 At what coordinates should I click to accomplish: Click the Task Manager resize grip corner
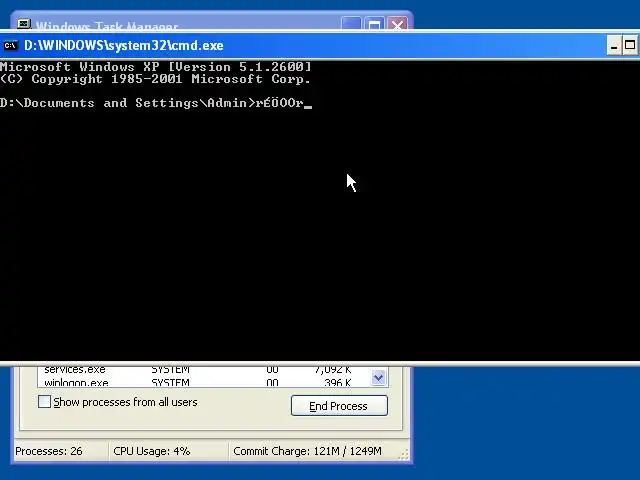[x=403, y=455]
